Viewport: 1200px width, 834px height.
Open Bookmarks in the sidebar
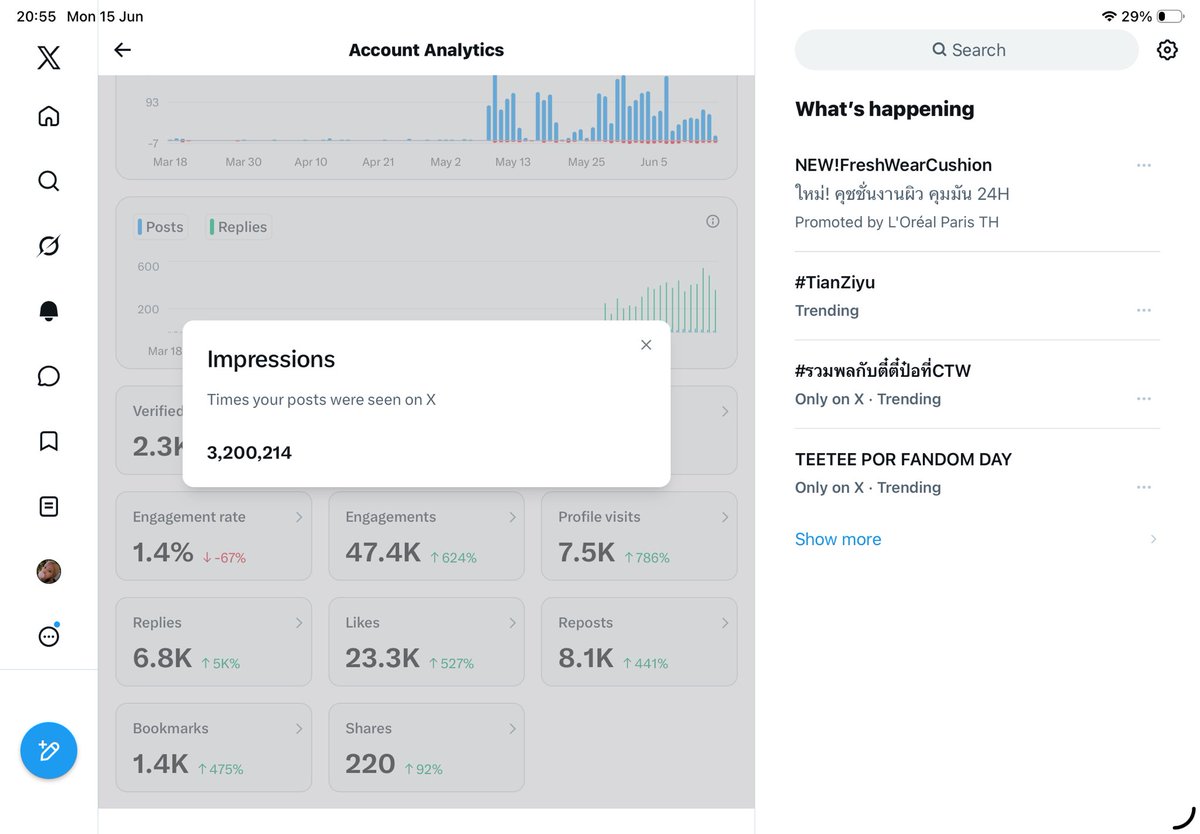(x=48, y=441)
